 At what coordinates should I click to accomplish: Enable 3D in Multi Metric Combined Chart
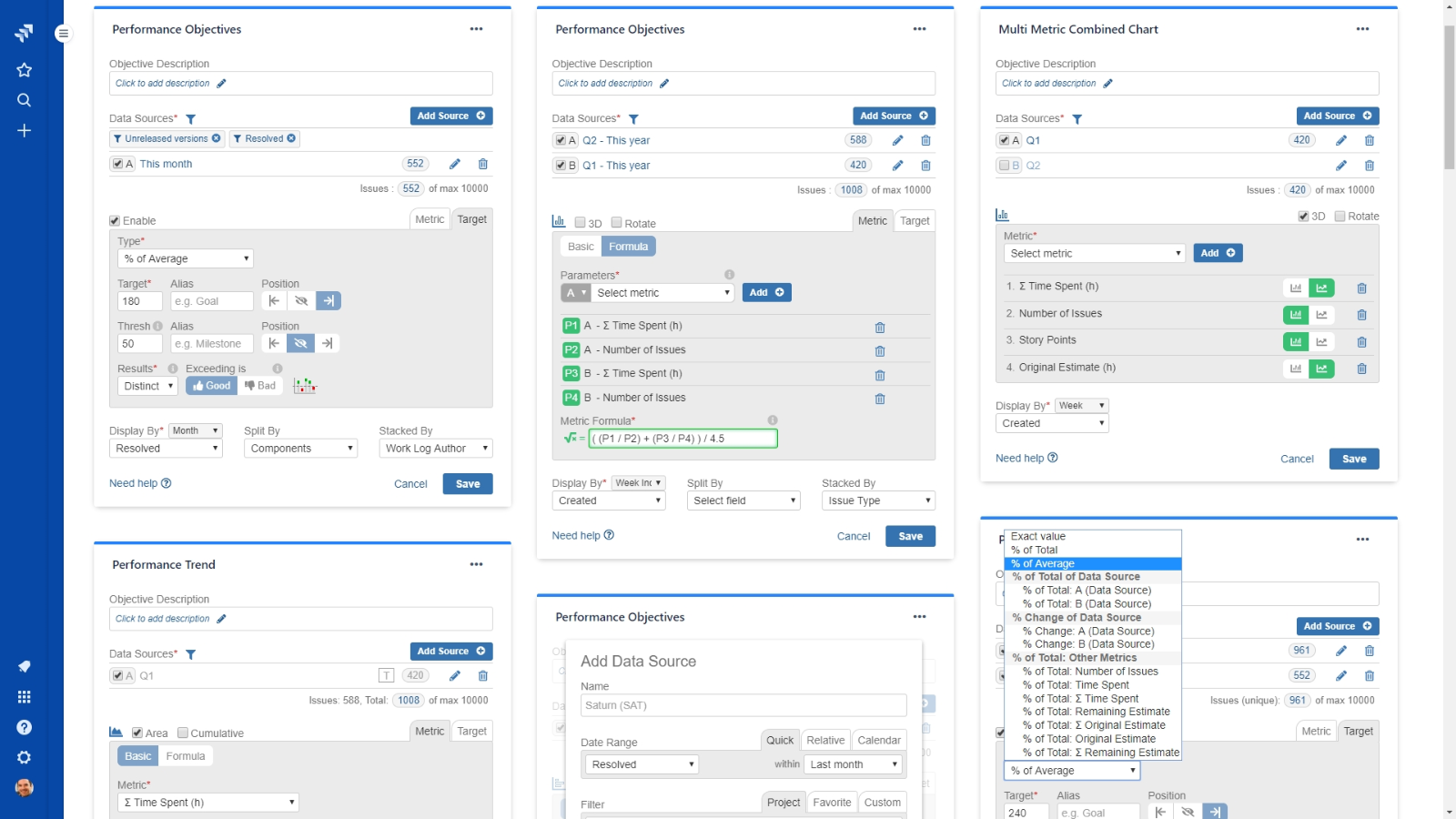pyautogui.click(x=1305, y=216)
